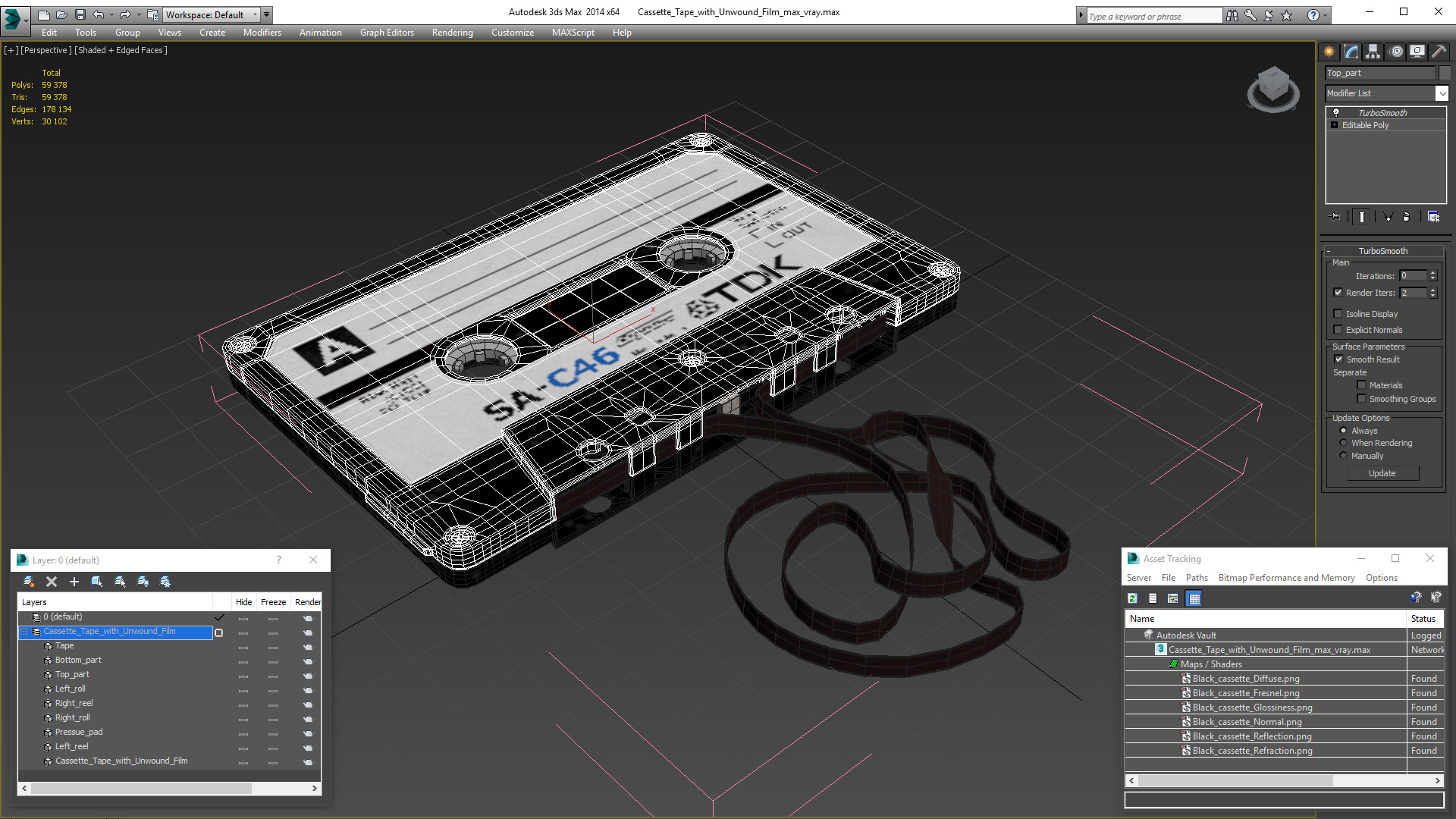The width and height of the screenshot is (1456, 819).
Task: Open the MAXScript menu
Action: tap(573, 33)
